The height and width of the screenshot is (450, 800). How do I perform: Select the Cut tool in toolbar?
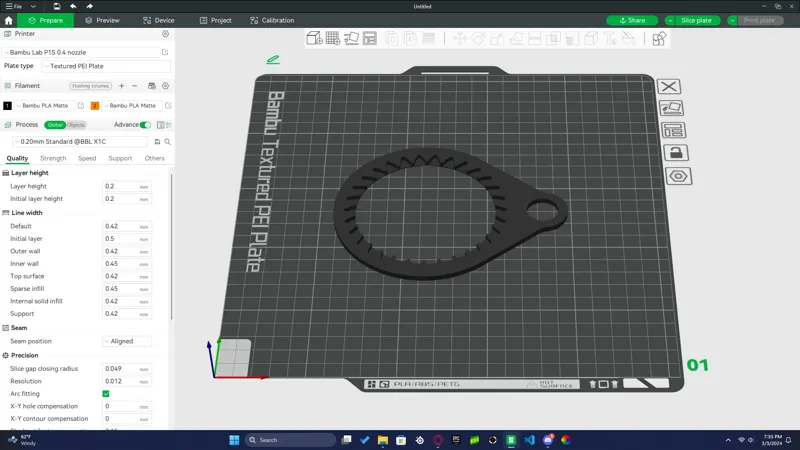coord(534,38)
